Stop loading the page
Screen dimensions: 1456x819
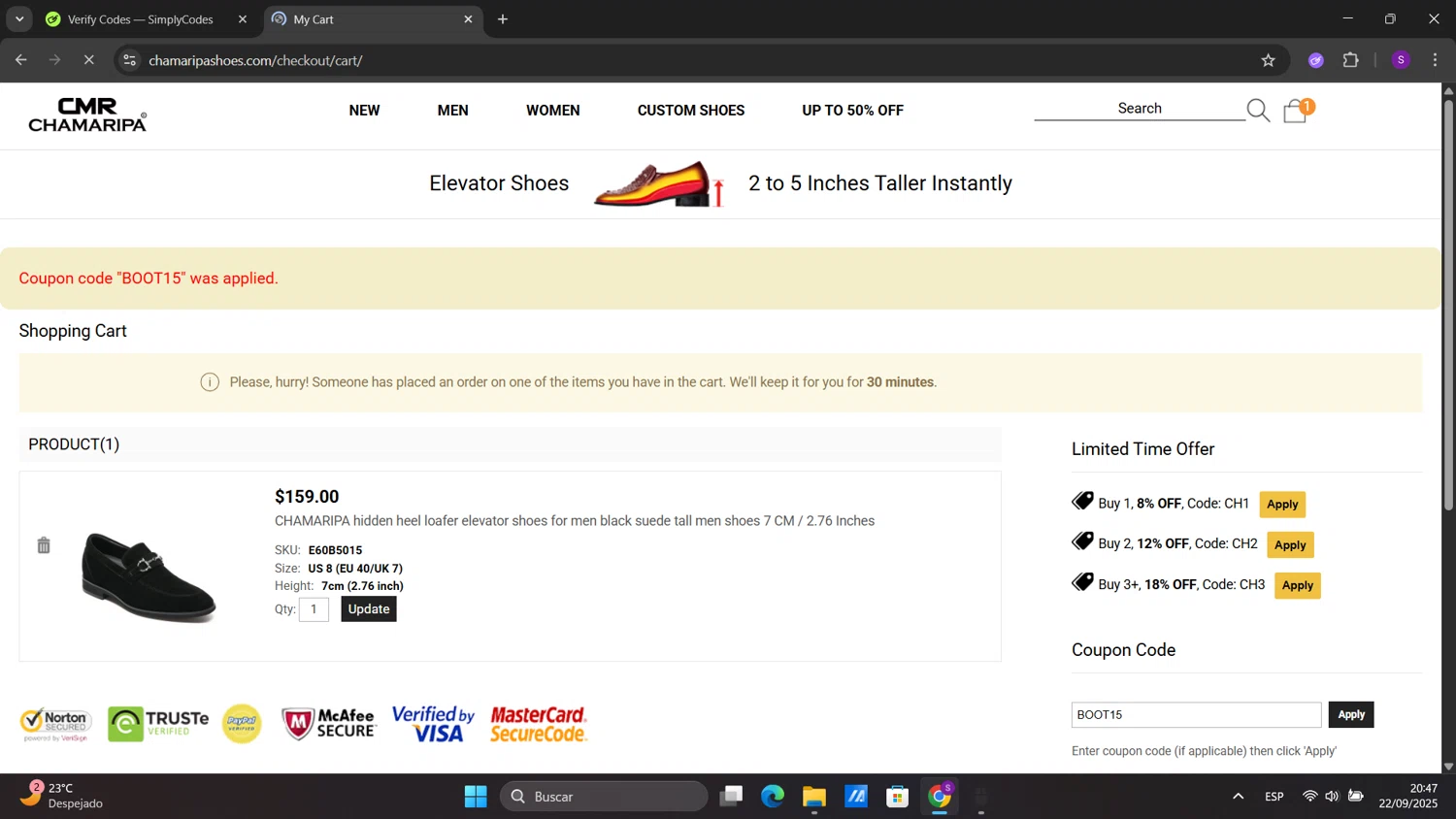pyautogui.click(x=88, y=60)
